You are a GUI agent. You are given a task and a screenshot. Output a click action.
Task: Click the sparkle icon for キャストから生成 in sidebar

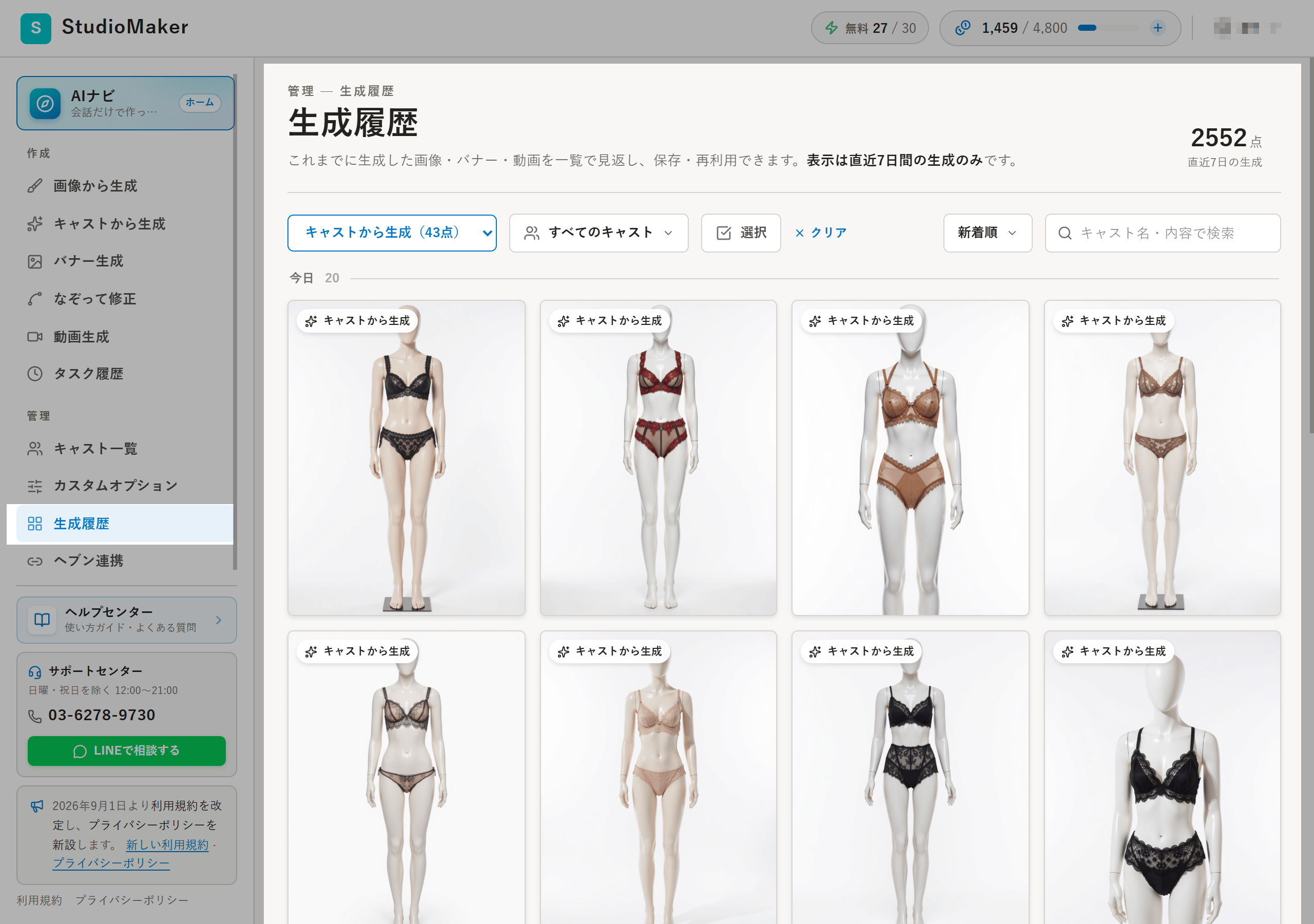coord(35,224)
